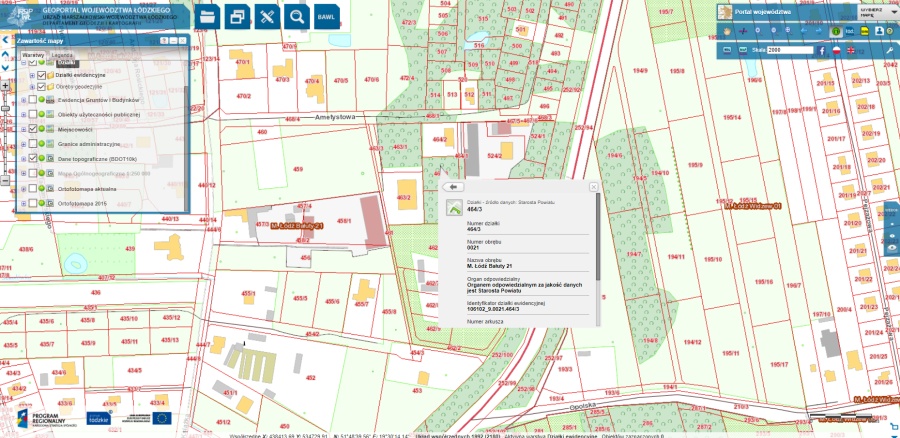Click the zoom in plus button
The image size is (900, 438).
(5, 86)
